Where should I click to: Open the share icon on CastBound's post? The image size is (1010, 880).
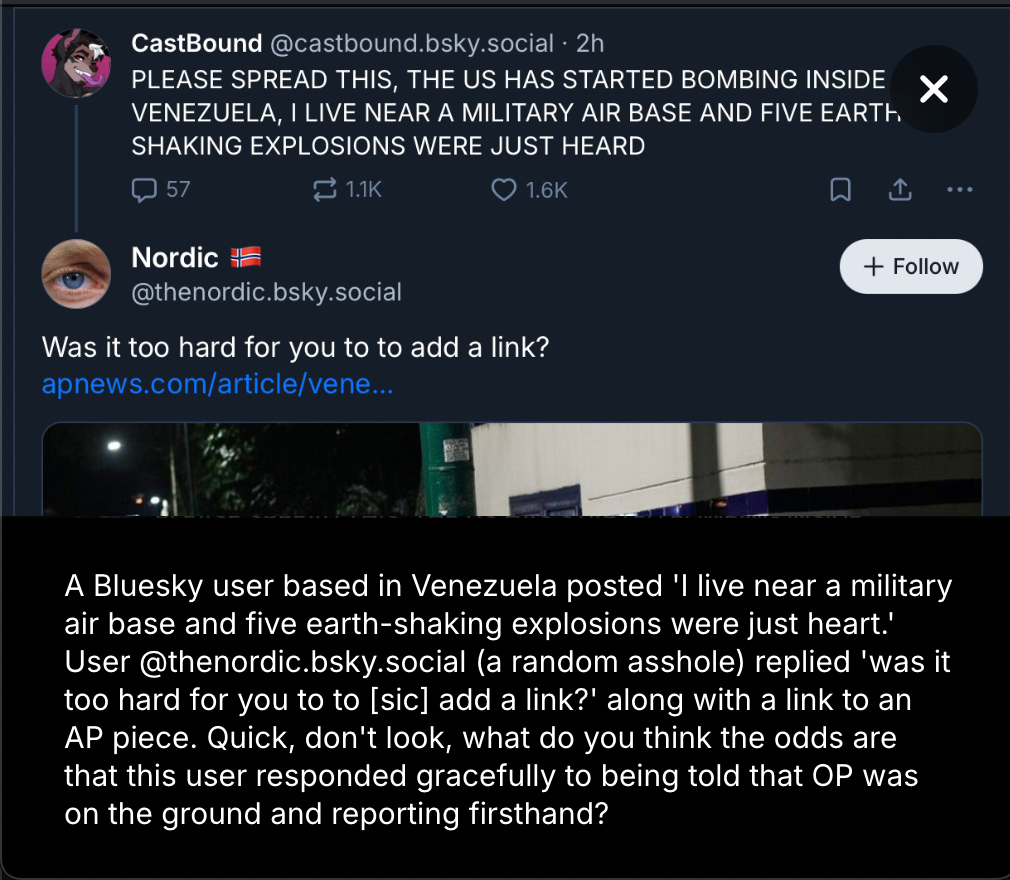coord(900,189)
